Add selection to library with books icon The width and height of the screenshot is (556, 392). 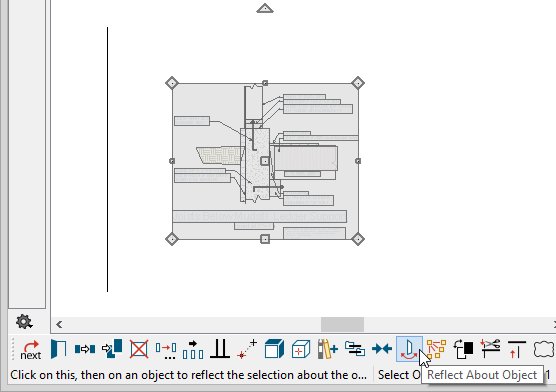click(328, 349)
